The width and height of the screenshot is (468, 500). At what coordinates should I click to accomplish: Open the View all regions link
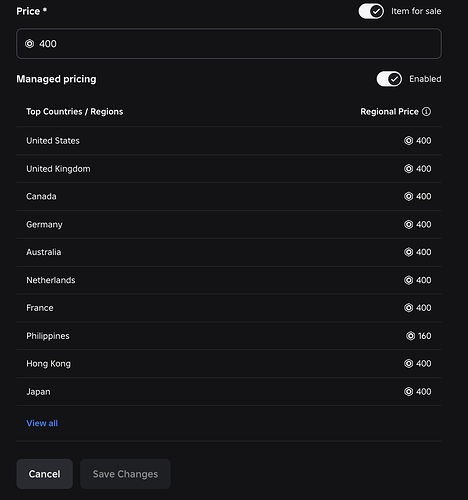click(x=42, y=423)
